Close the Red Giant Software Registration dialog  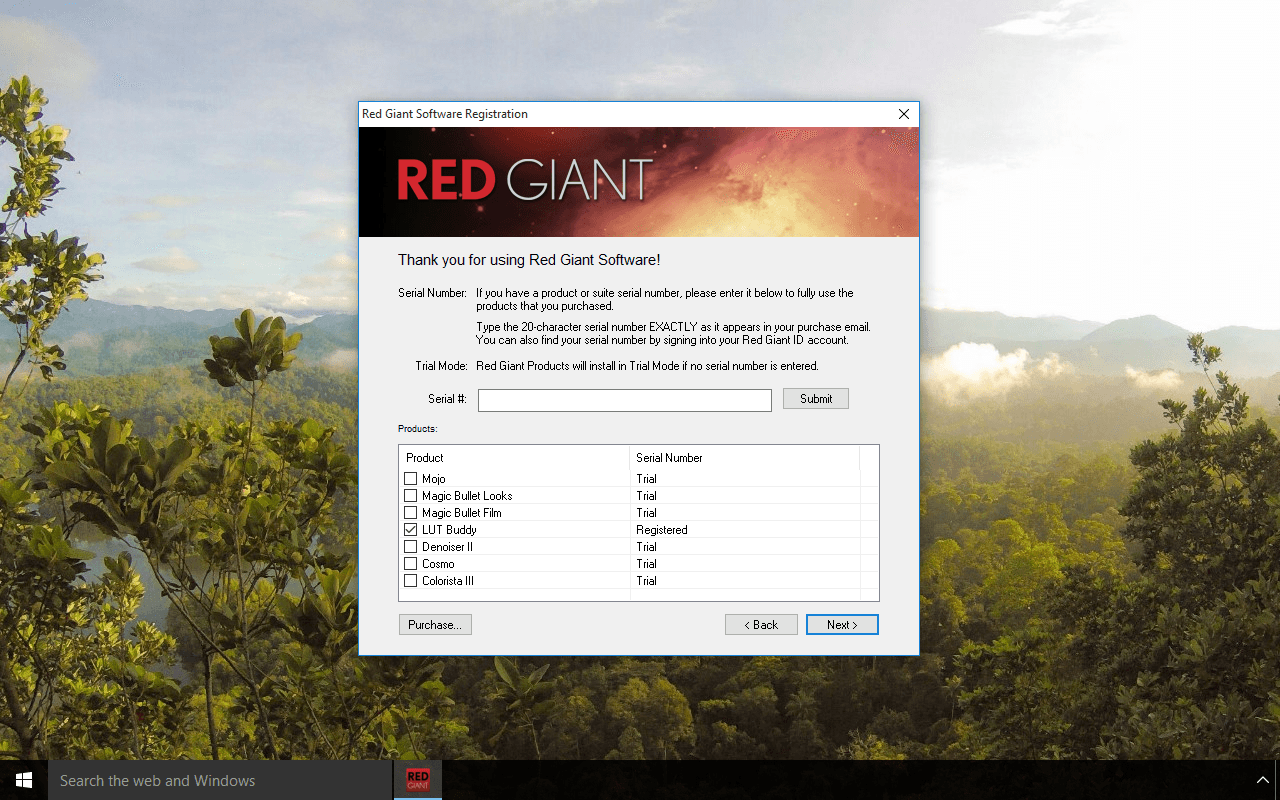point(904,114)
